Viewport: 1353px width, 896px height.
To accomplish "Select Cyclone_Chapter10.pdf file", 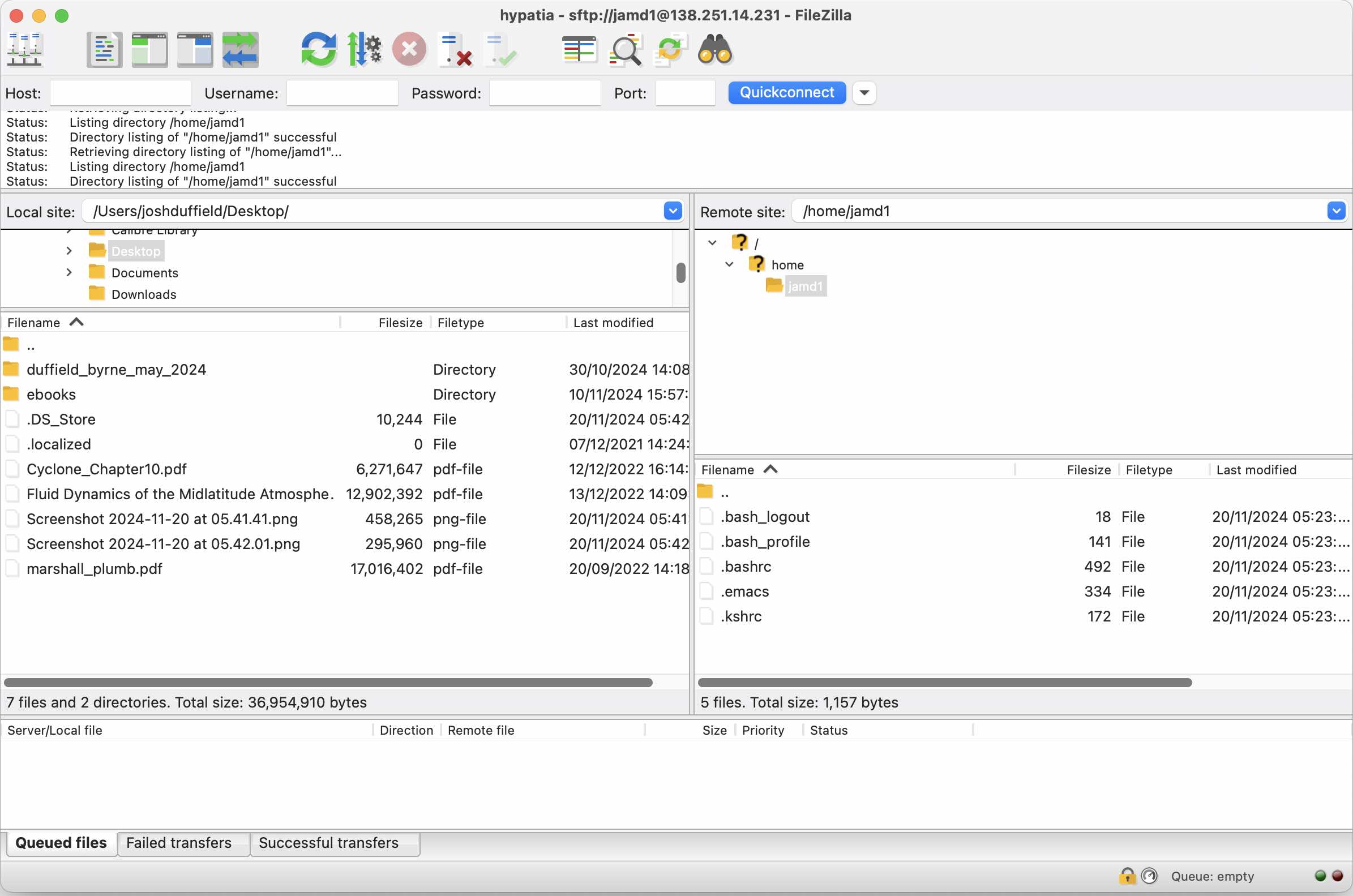I will (x=345, y=469).
